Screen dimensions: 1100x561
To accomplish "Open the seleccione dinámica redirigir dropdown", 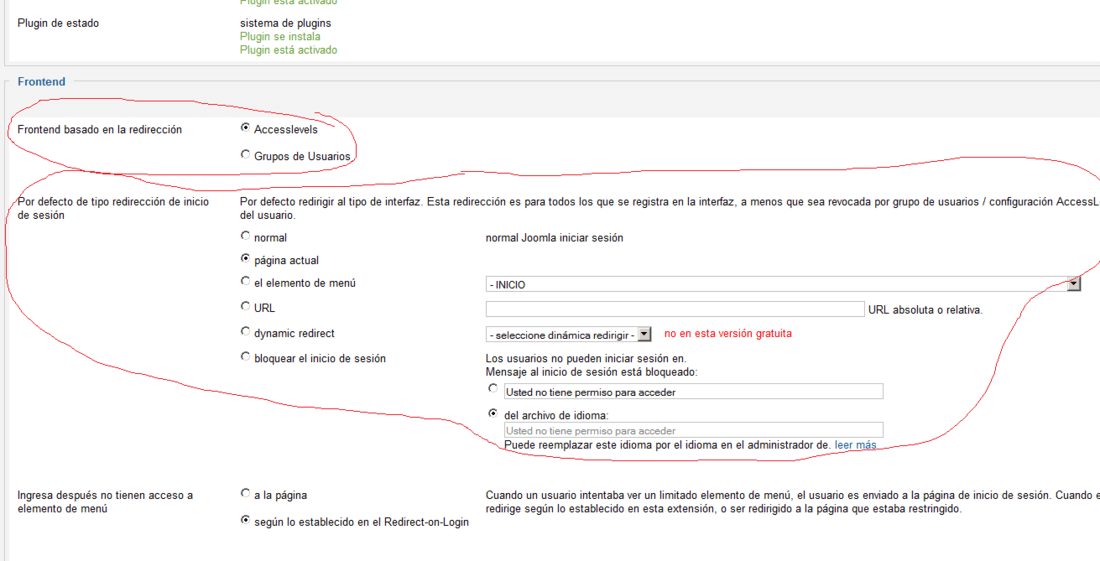I will click(568, 334).
